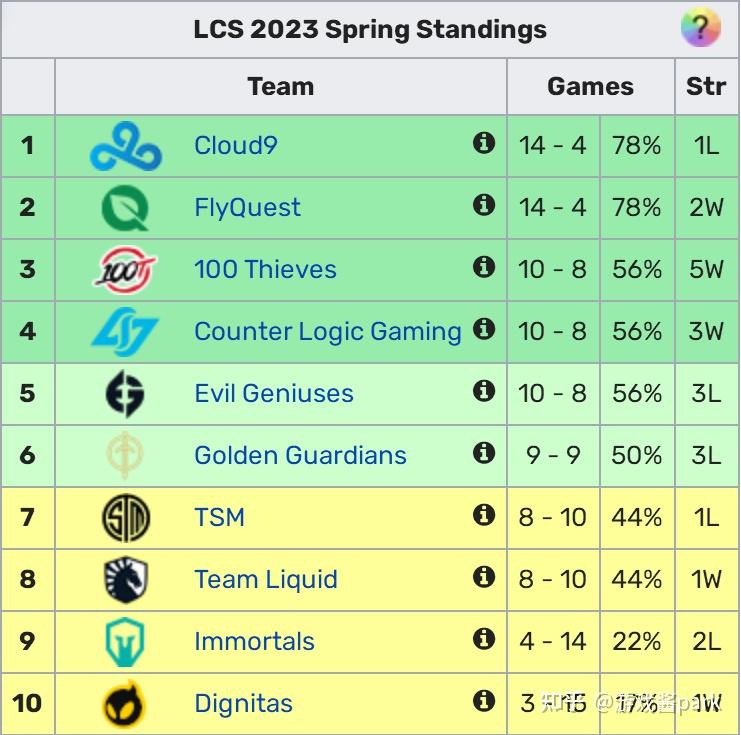Screen dimensions: 741x735
Task: Click the Games column header
Action: click(590, 87)
